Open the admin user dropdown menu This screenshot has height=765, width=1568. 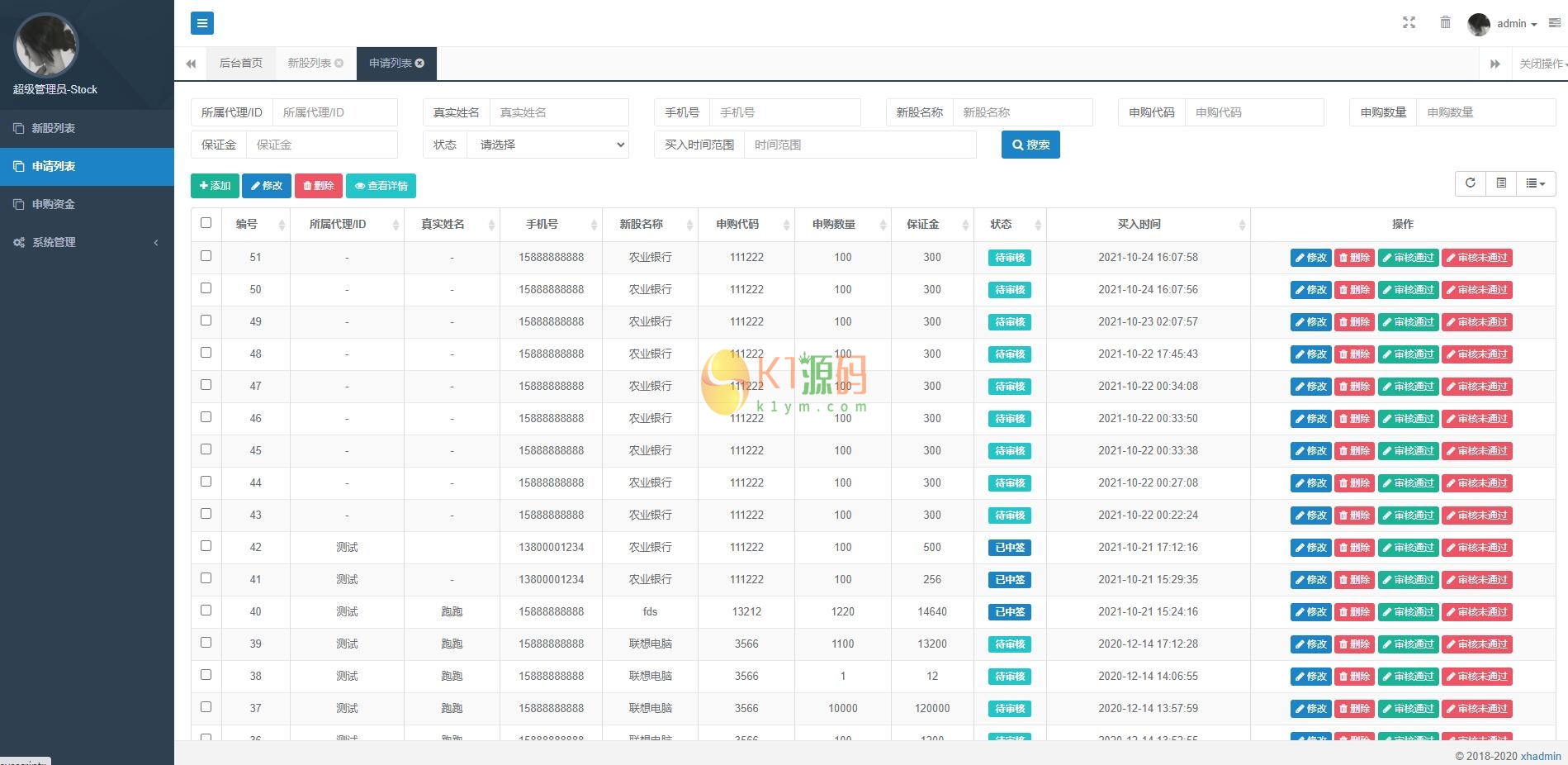click(1516, 24)
